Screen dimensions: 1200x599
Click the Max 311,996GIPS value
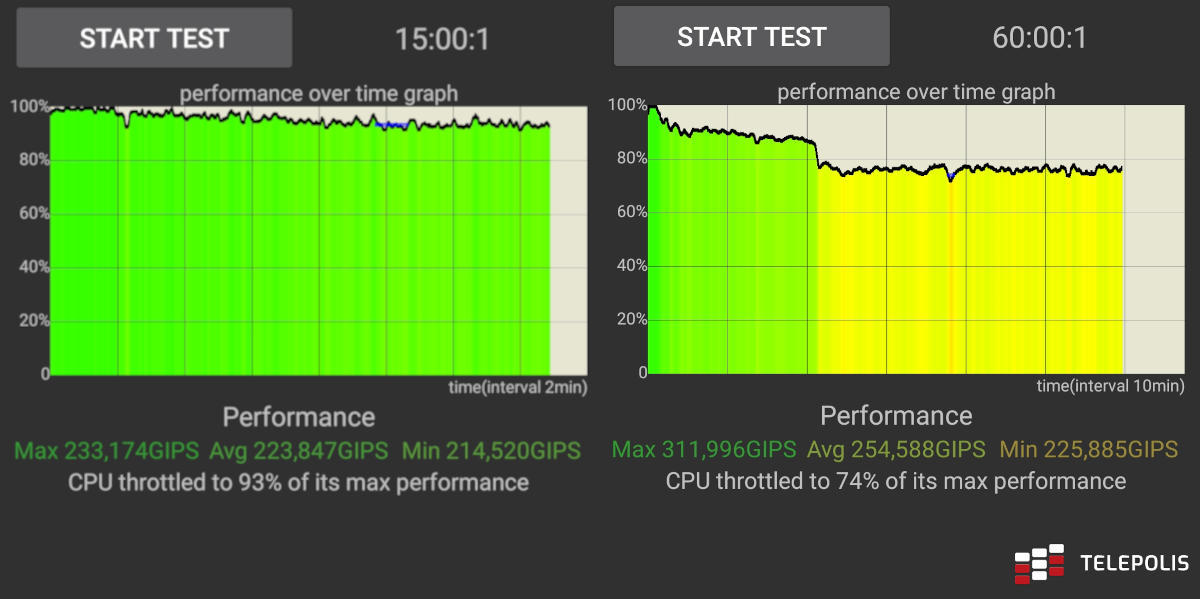(x=704, y=450)
